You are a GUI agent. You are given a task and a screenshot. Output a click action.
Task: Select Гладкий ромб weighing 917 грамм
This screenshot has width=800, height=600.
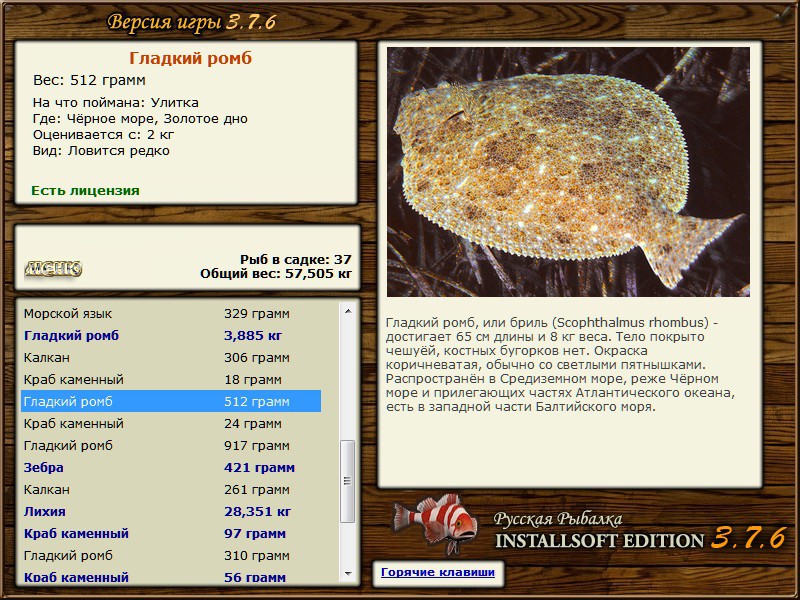click(170, 446)
